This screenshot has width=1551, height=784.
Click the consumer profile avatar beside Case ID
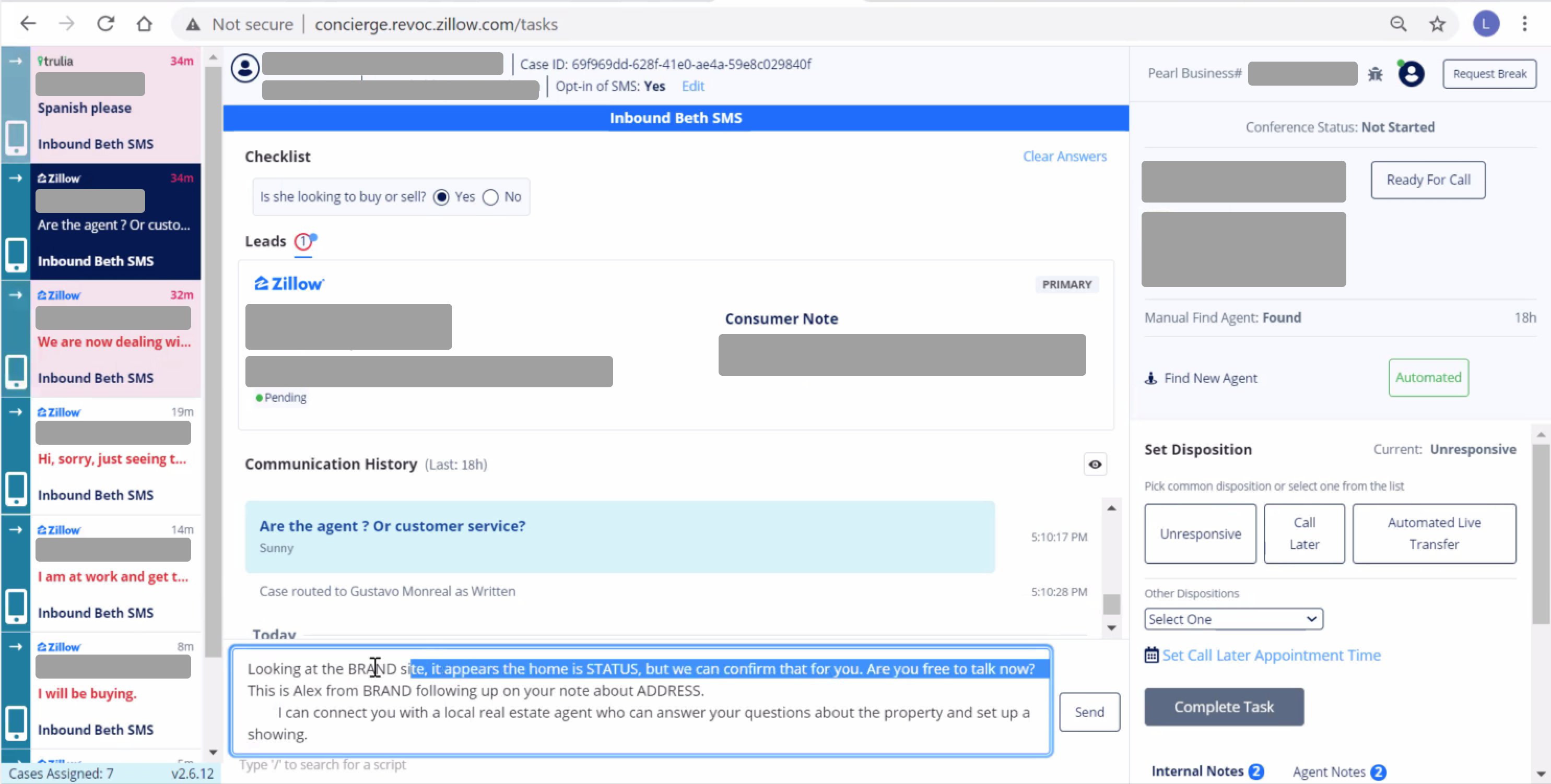click(245, 68)
